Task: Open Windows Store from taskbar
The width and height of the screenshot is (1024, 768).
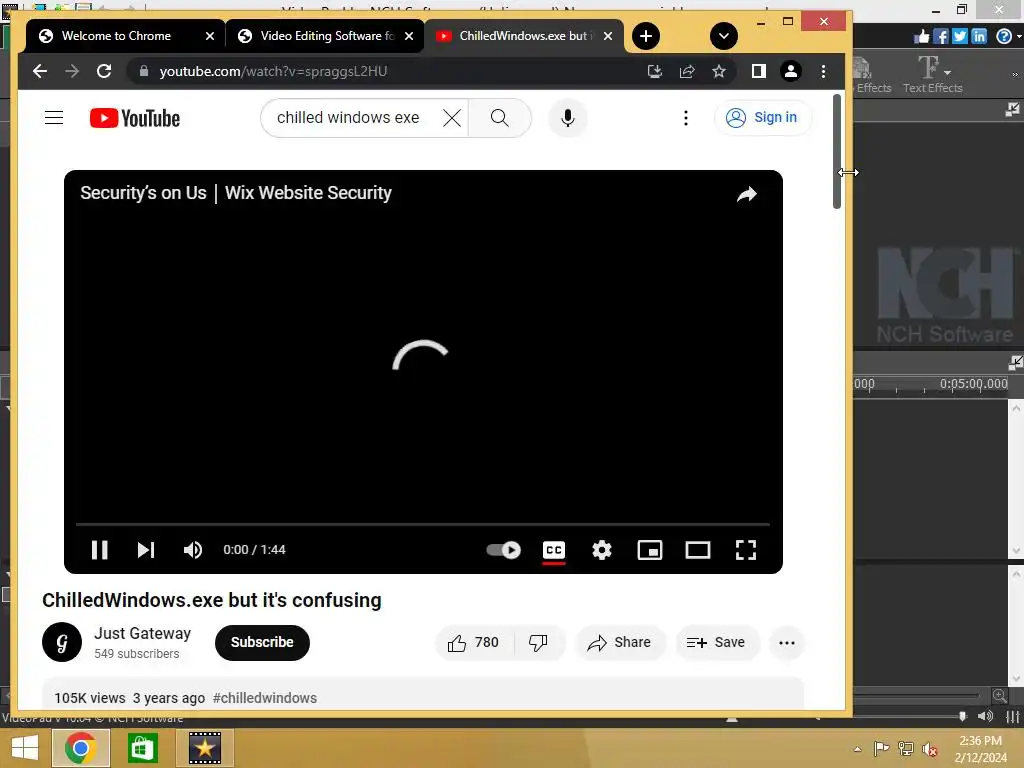Action: pos(142,748)
